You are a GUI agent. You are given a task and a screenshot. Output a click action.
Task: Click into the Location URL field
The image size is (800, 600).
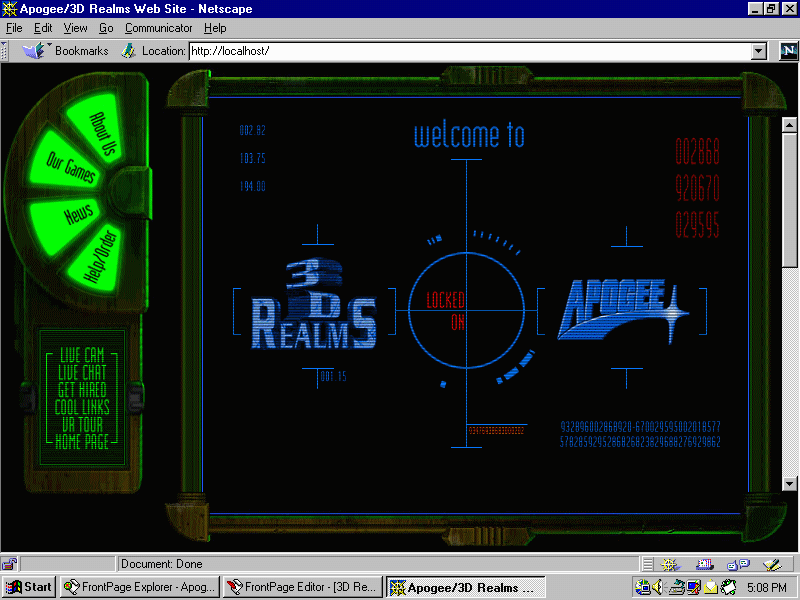click(x=468, y=50)
